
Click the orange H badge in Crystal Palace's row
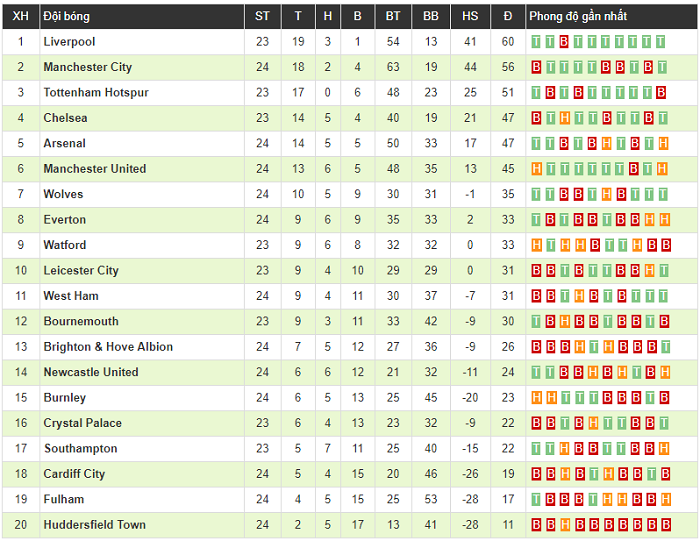coord(593,423)
